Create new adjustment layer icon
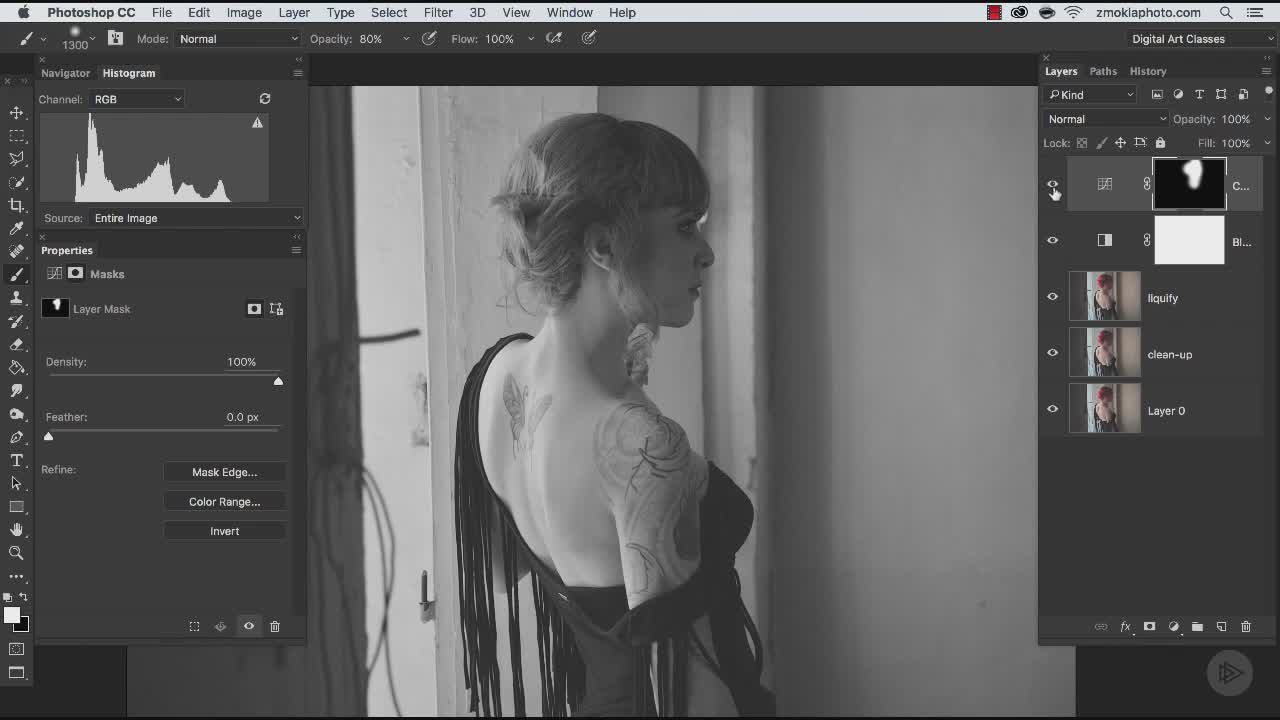 click(x=1173, y=627)
